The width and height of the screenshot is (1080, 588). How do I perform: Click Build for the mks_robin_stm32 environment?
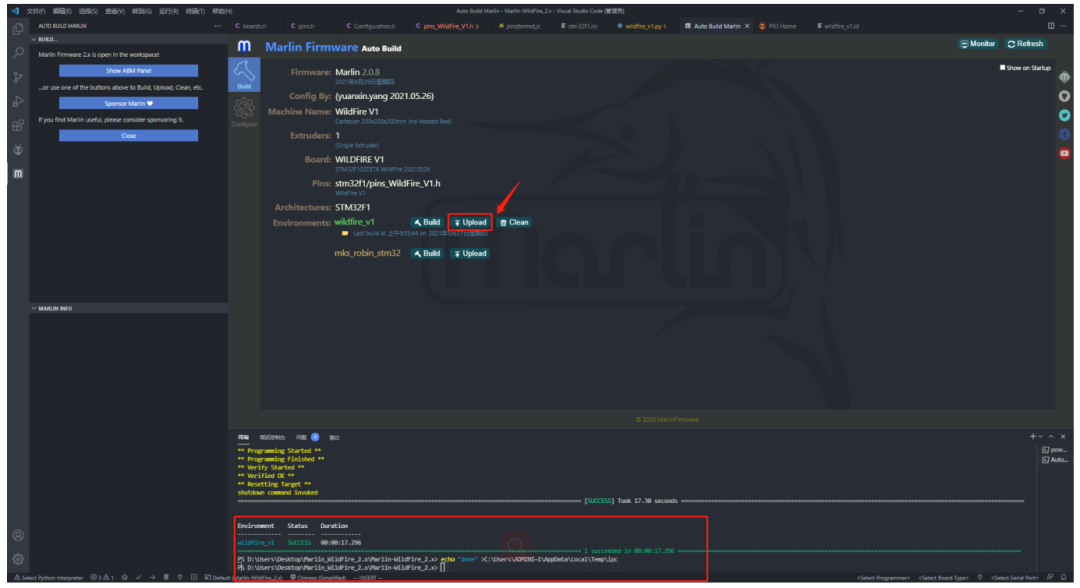click(427, 253)
